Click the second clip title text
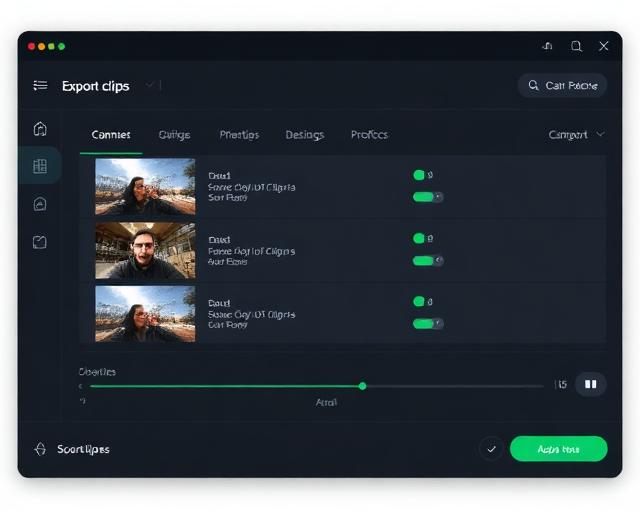 (220, 239)
